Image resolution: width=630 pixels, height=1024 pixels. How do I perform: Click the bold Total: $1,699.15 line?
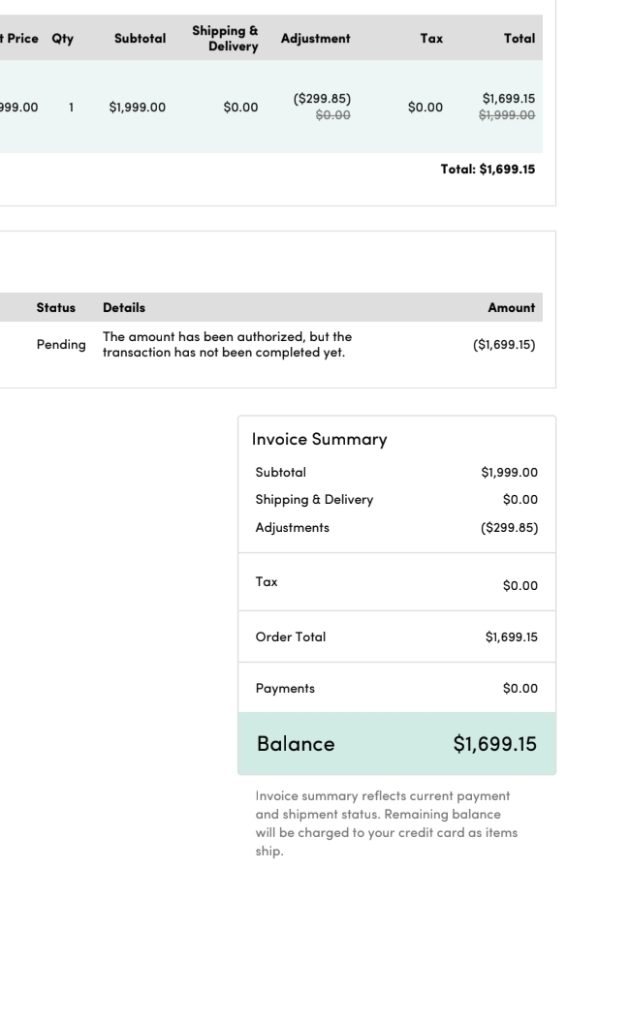488,169
